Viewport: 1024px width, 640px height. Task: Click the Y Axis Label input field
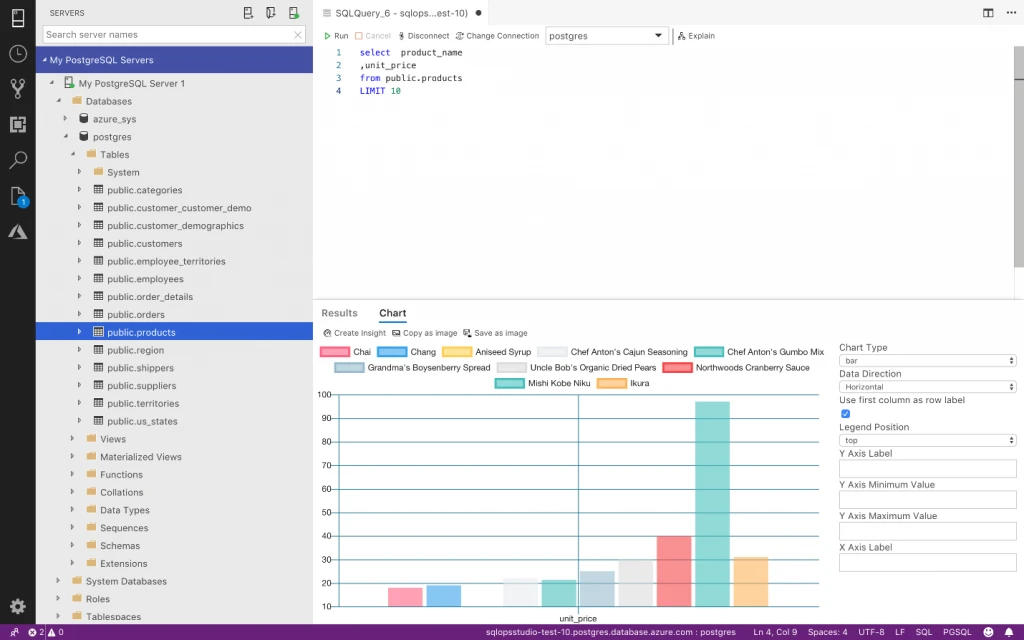tap(927, 467)
